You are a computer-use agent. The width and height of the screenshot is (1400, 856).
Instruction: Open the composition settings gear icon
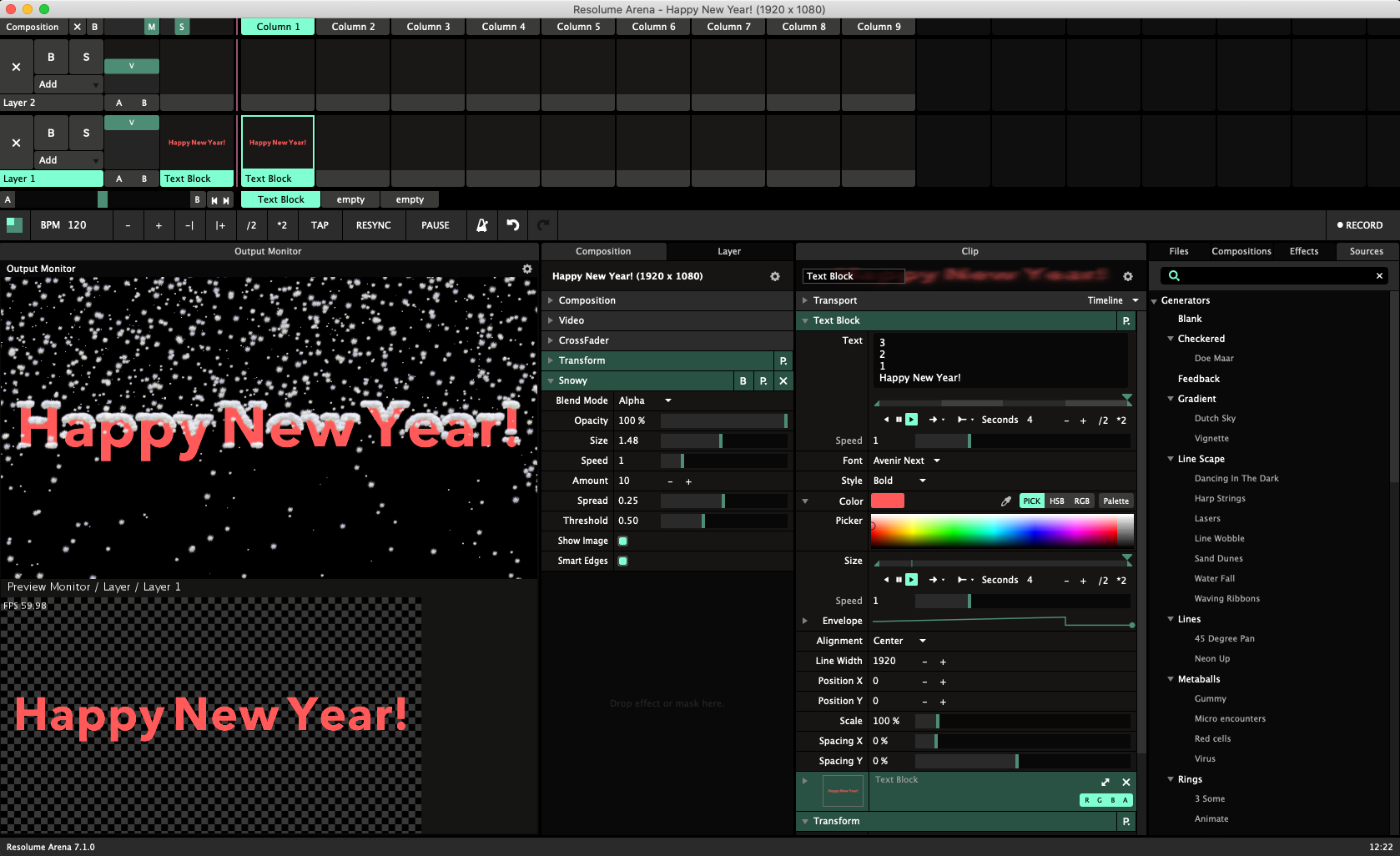point(774,276)
